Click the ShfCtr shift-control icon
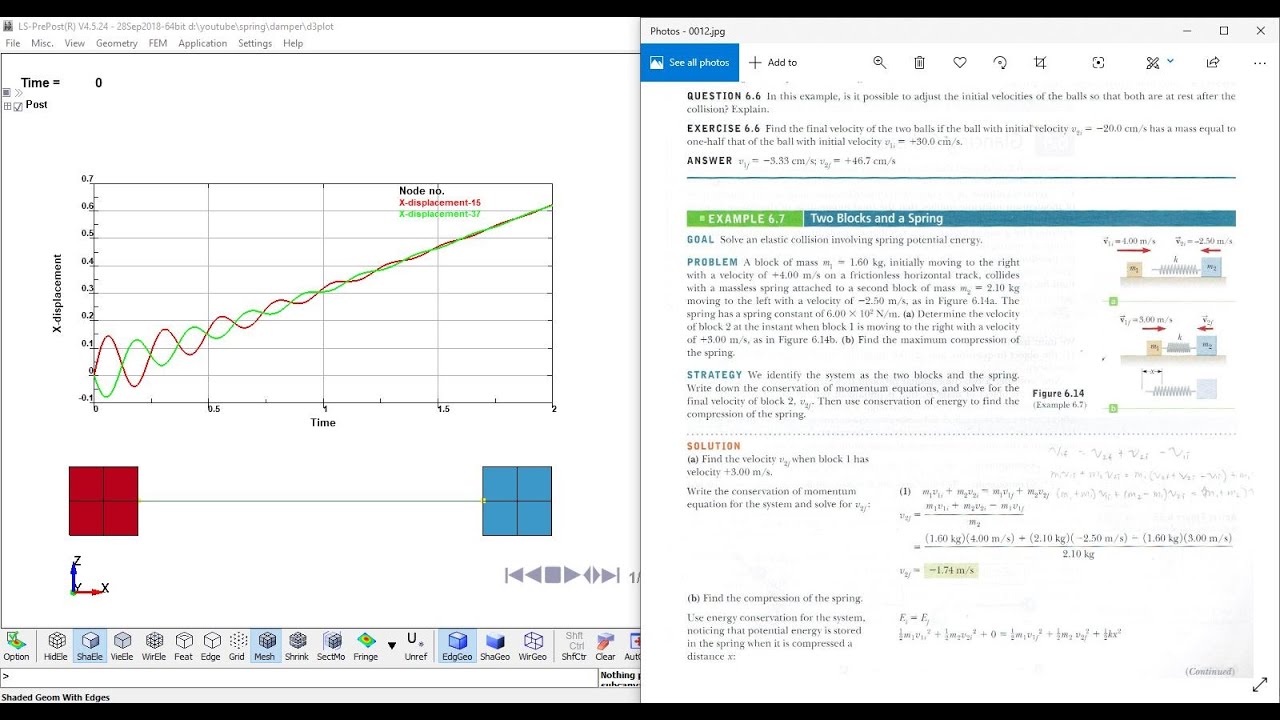The height and width of the screenshot is (720, 1280). click(x=574, y=646)
